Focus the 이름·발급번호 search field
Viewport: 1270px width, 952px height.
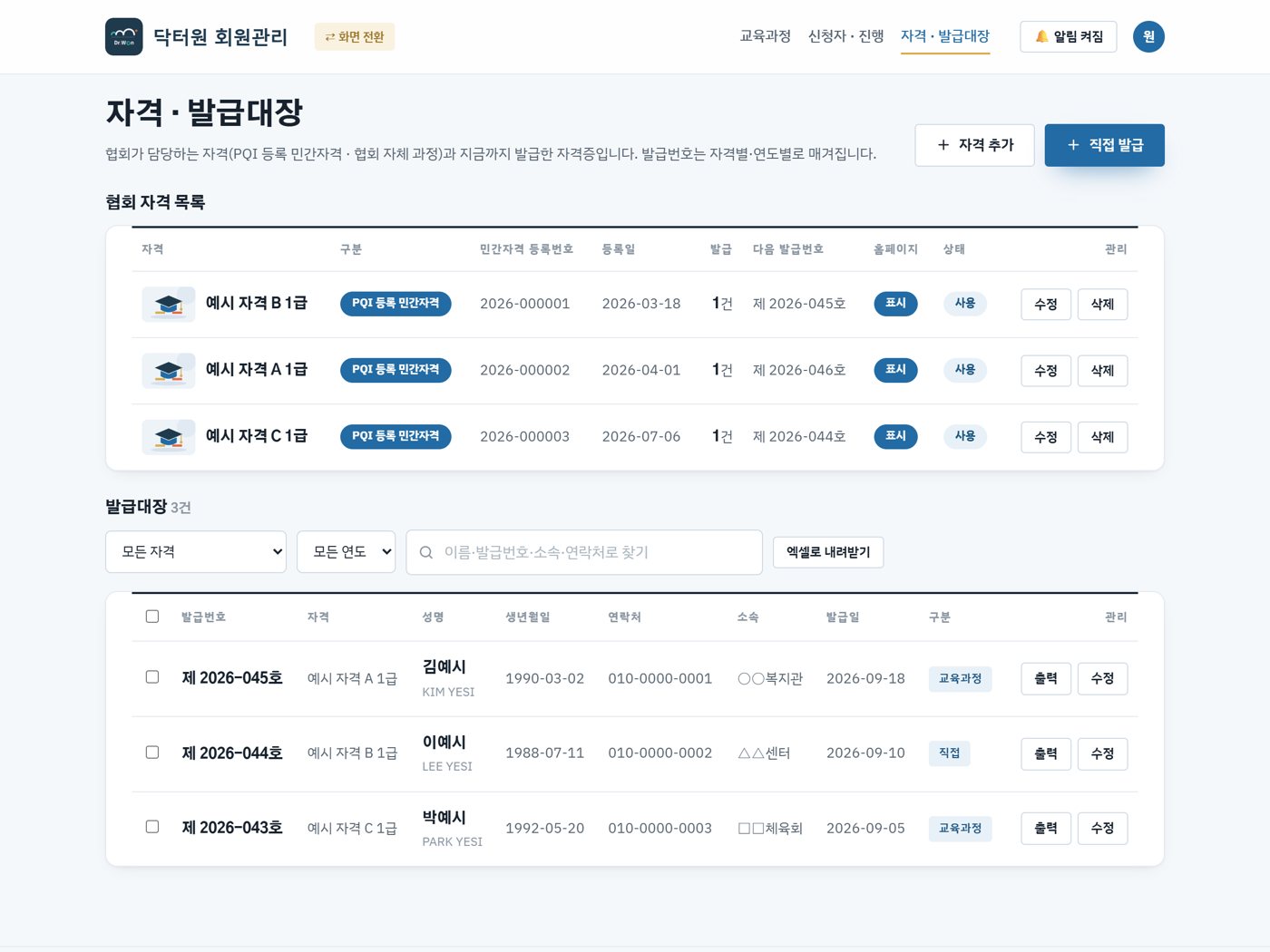point(584,552)
